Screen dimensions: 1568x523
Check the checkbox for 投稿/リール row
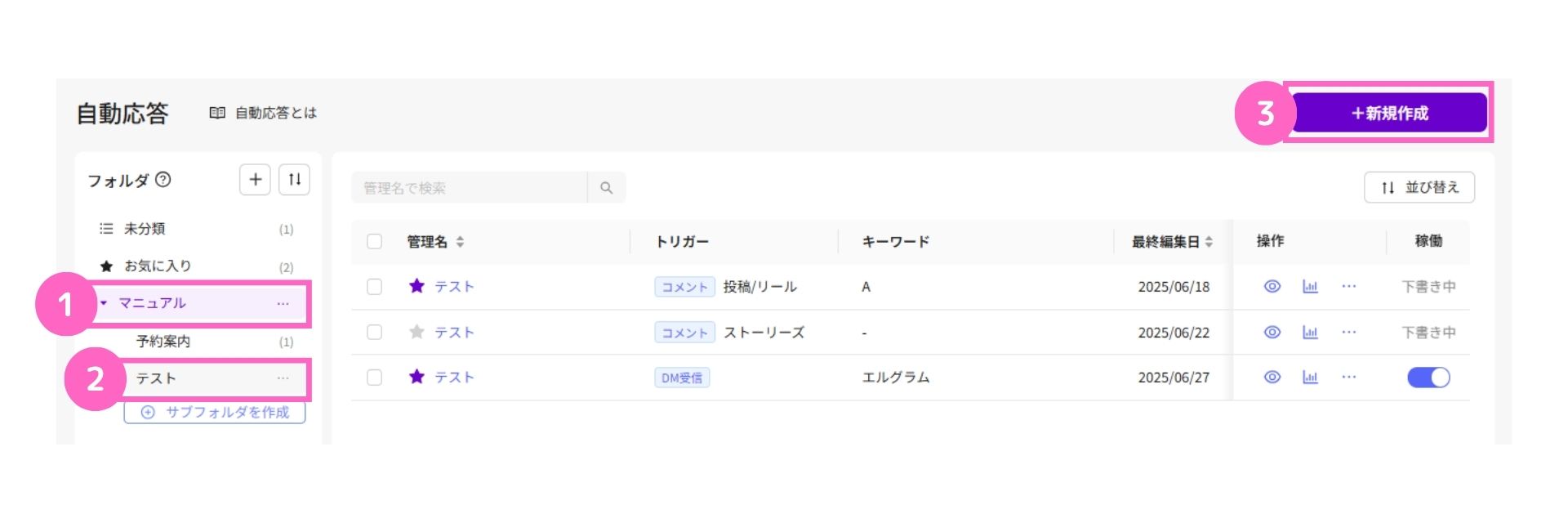click(374, 287)
